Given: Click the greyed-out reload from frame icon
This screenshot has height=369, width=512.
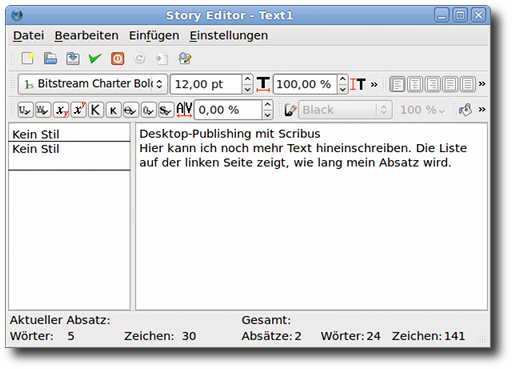Looking at the screenshot, I should pyautogui.click(x=140, y=59).
